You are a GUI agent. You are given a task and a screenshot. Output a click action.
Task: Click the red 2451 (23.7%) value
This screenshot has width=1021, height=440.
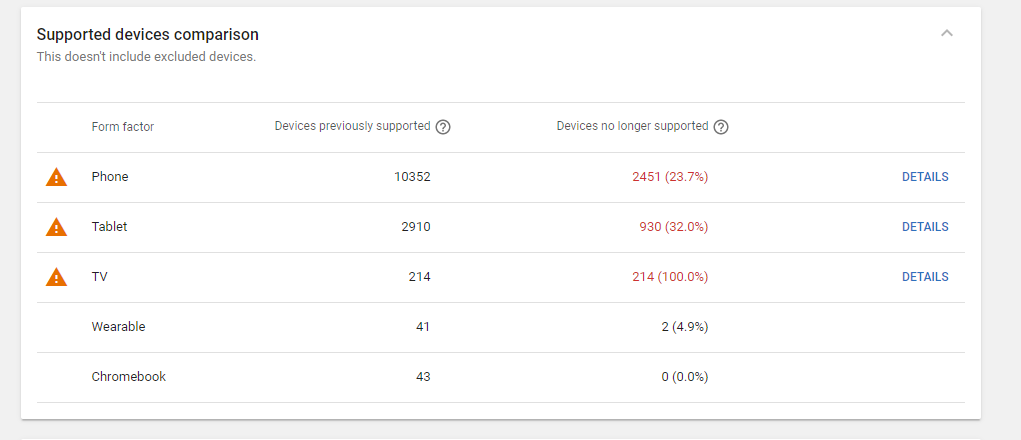click(670, 177)
